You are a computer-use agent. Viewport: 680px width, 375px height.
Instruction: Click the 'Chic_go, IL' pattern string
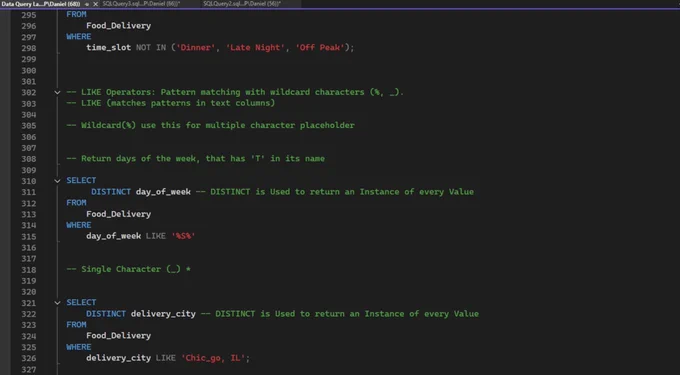(x=213, y=358)
